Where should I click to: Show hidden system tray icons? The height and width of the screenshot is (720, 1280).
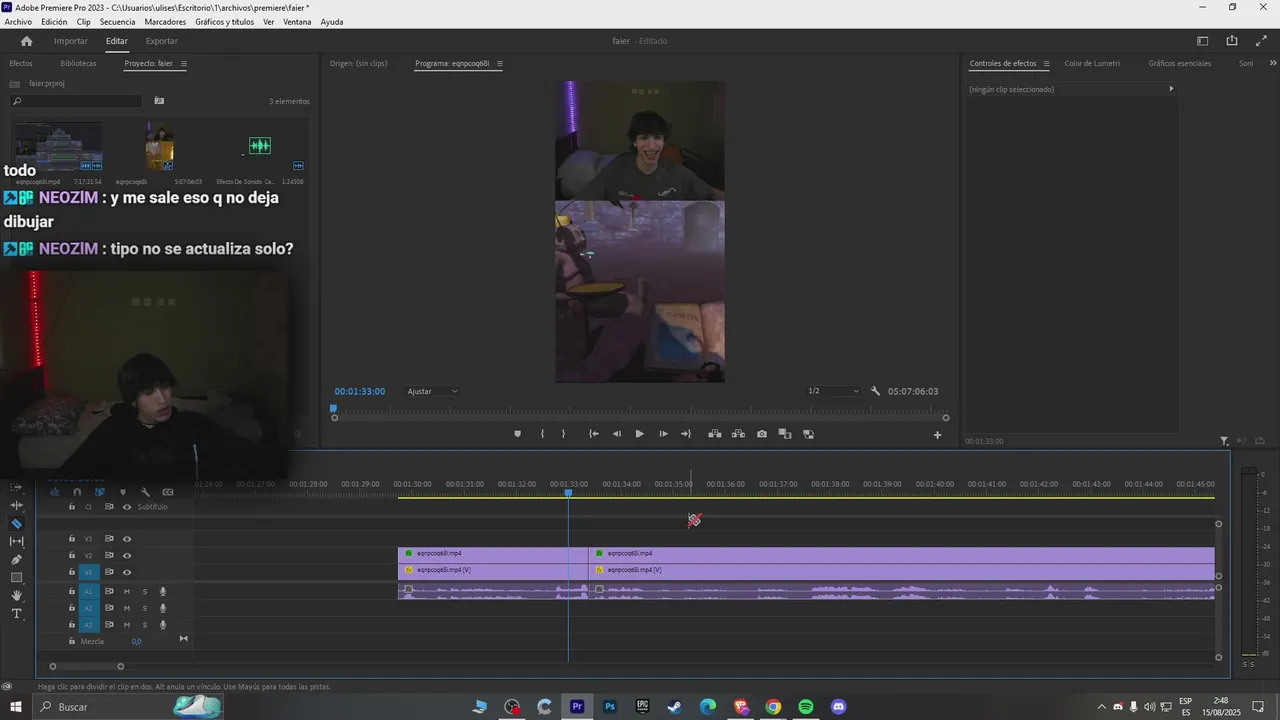tap(1102, 707)
